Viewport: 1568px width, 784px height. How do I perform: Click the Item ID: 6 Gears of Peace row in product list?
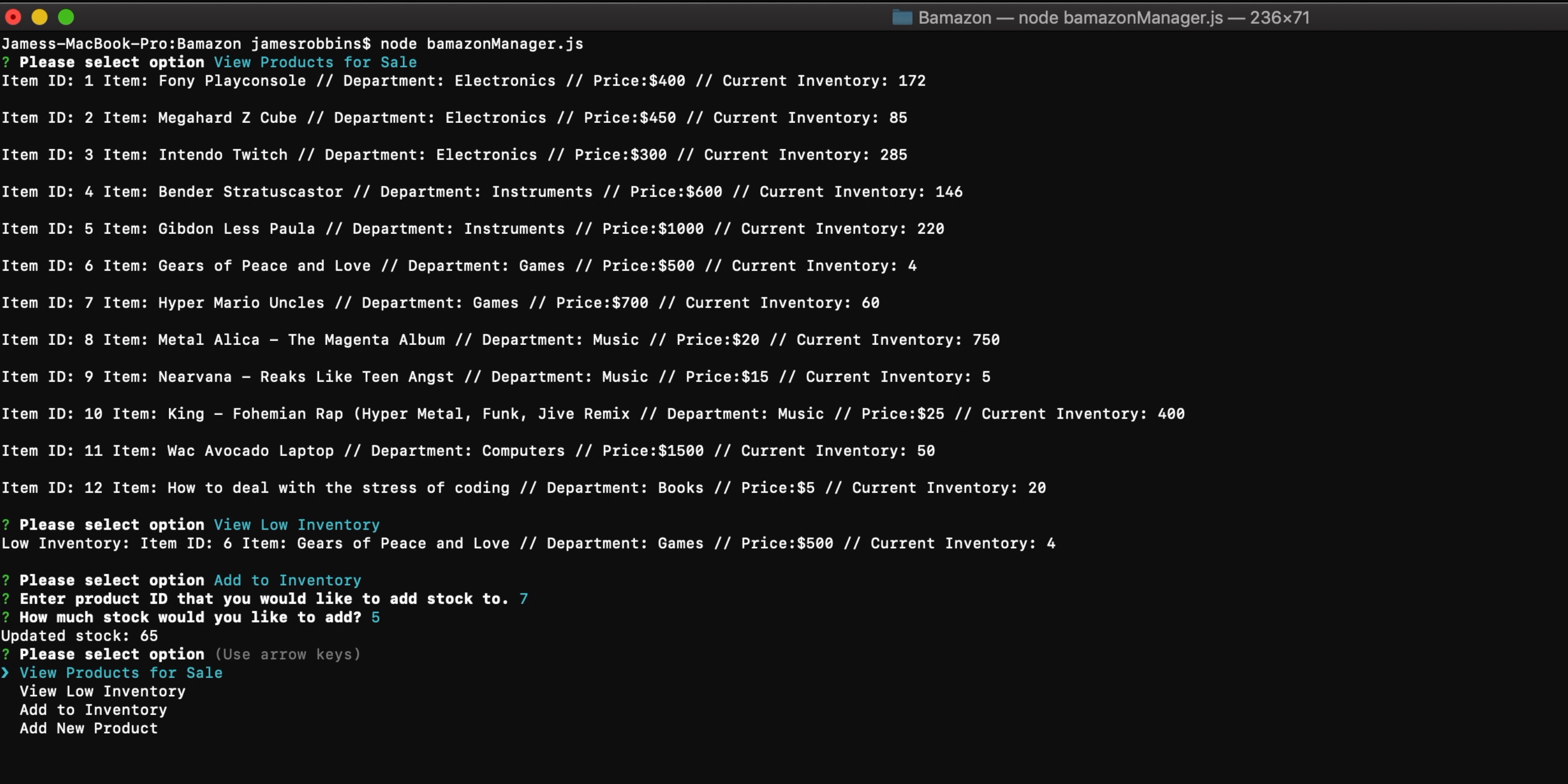click(x=459, y=266)
